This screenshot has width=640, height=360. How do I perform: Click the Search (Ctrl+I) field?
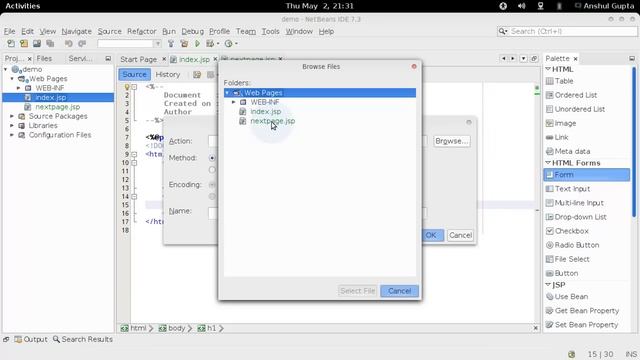(568, 31)
